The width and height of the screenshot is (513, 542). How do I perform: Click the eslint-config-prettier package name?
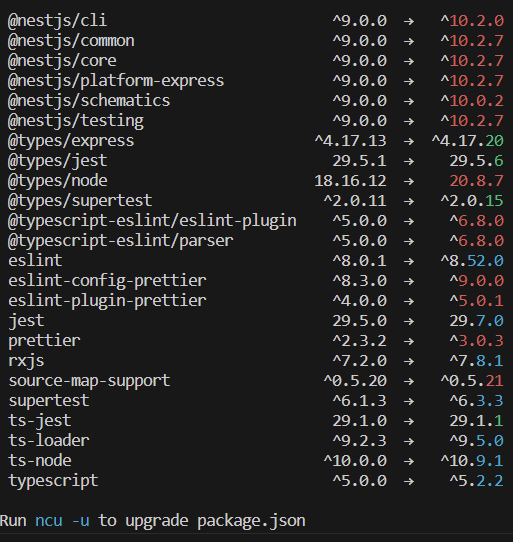tap(107, 281)
